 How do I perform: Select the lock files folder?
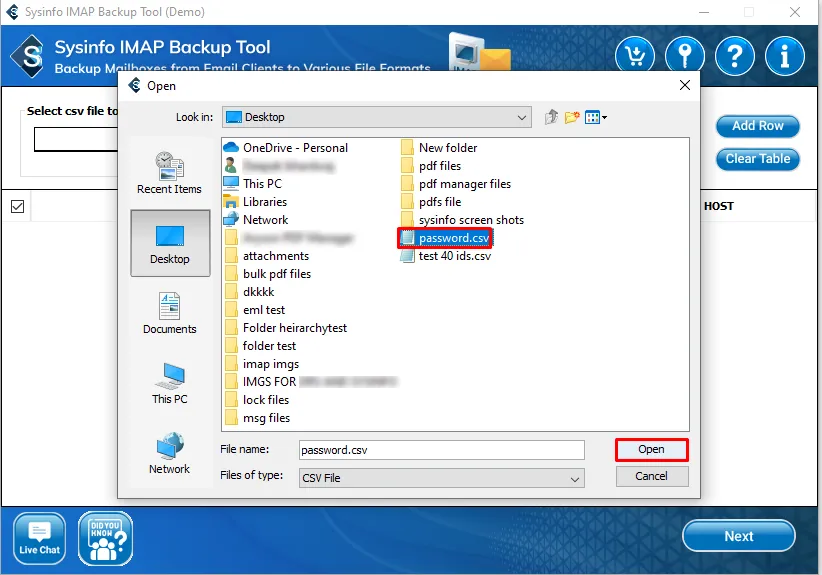pos(256,400)
